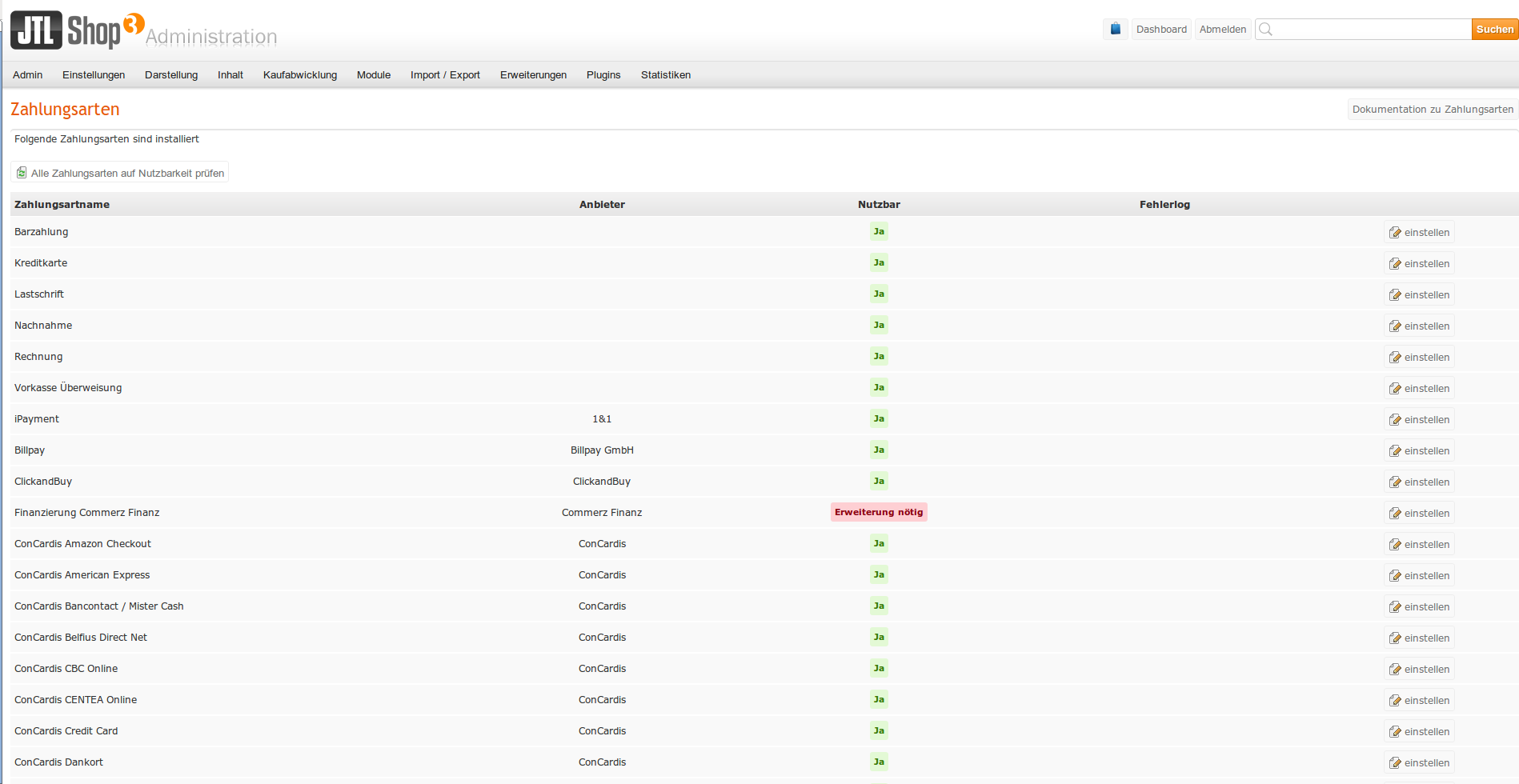The image size is (1519, 784).
Task: Expand the Plugins menu
Action: 603,75
